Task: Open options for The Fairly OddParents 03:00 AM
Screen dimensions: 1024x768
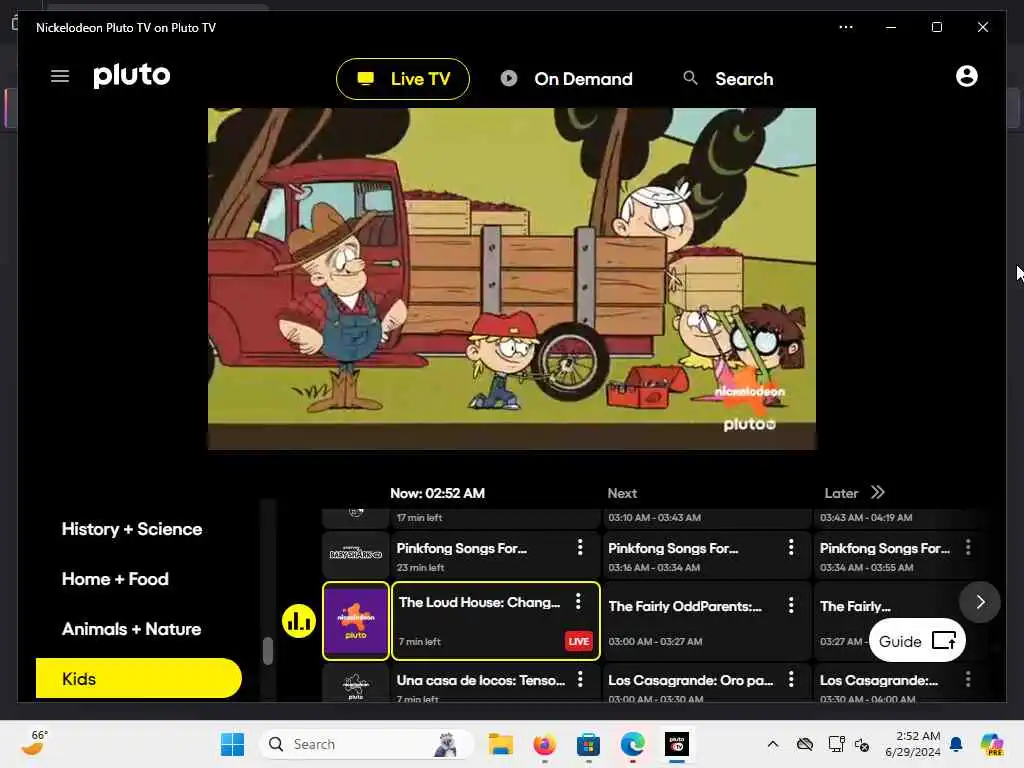Action: point(791,605)
